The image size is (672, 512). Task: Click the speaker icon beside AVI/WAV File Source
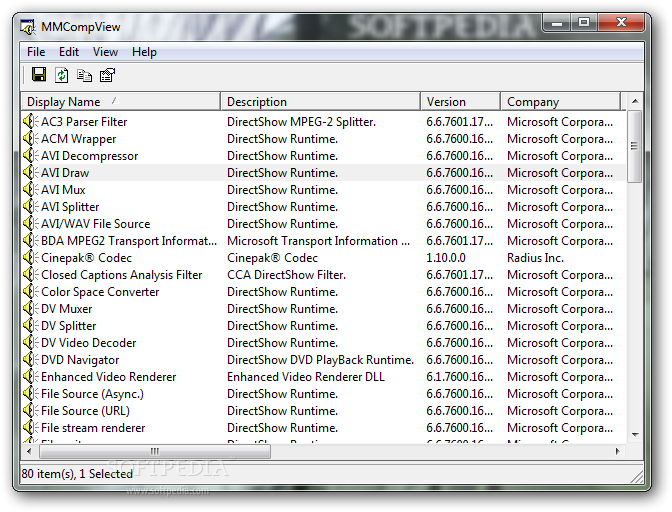[x=31, y=224]
